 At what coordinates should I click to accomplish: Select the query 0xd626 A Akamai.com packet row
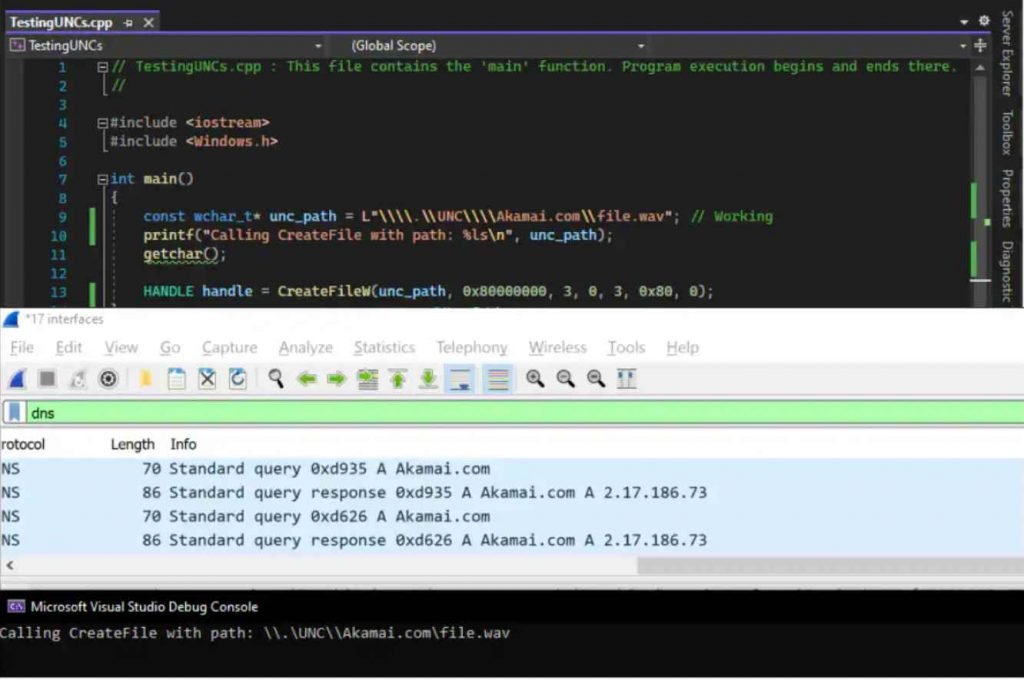click(x=512, y=517)
